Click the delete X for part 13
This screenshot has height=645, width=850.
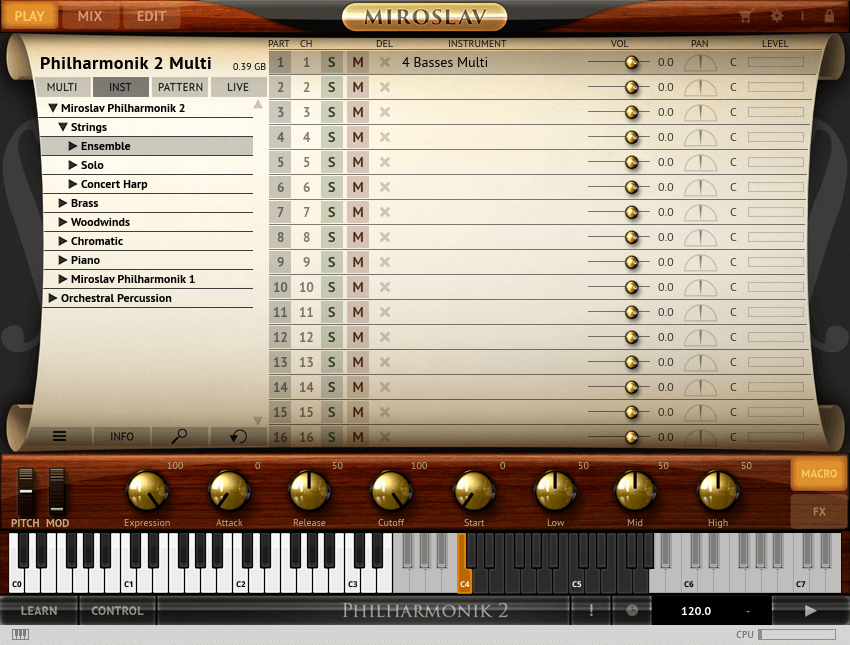click(x=385, y=362)
